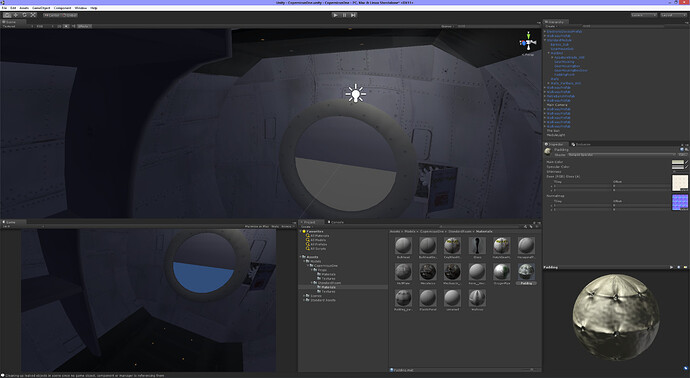Click the scene orientation gizmo

pos(528,43)
